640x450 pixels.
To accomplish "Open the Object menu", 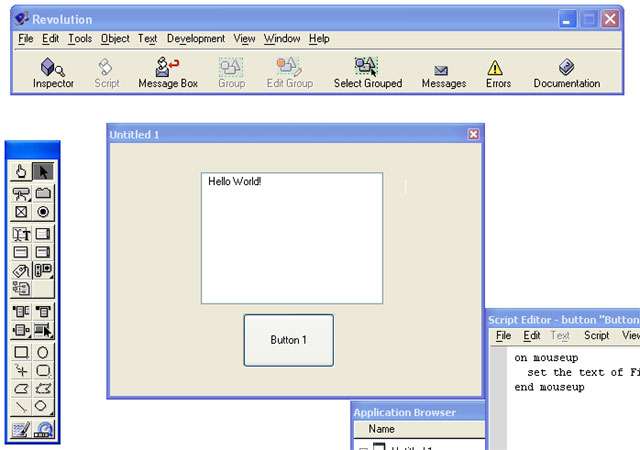I will tap(115, 39).
